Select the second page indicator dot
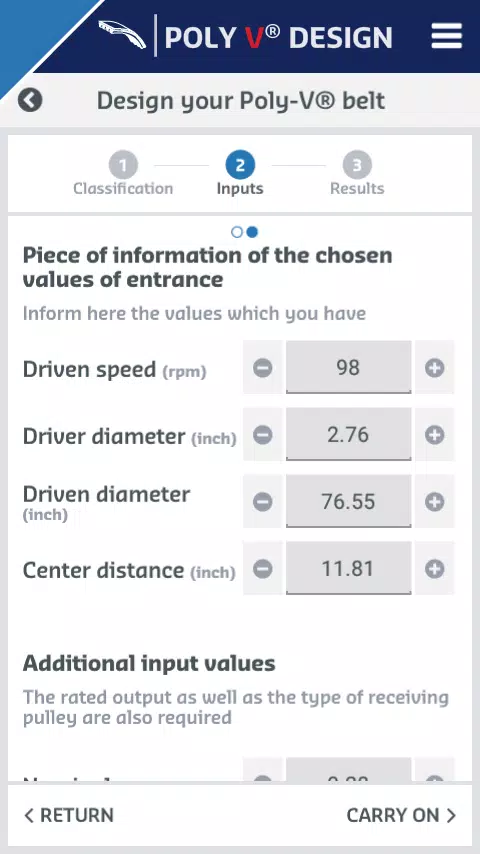 [252, 232]
